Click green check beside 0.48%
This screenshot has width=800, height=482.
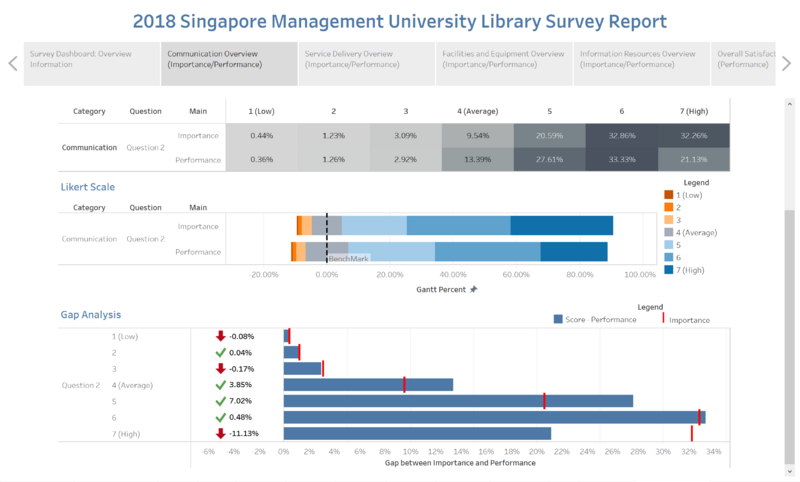click(220, 417)
